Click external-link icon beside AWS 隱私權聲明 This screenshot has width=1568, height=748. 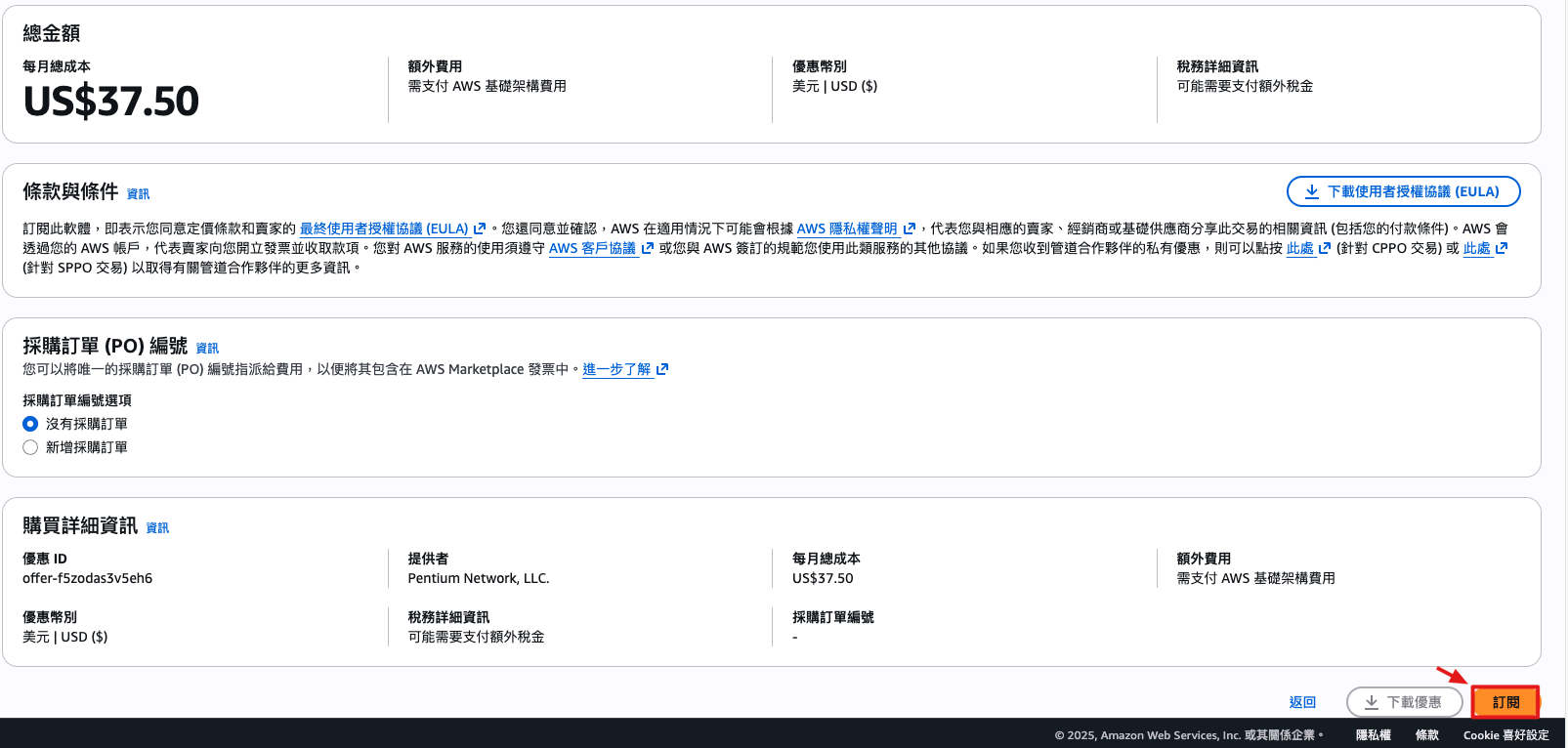pos(910,229)
